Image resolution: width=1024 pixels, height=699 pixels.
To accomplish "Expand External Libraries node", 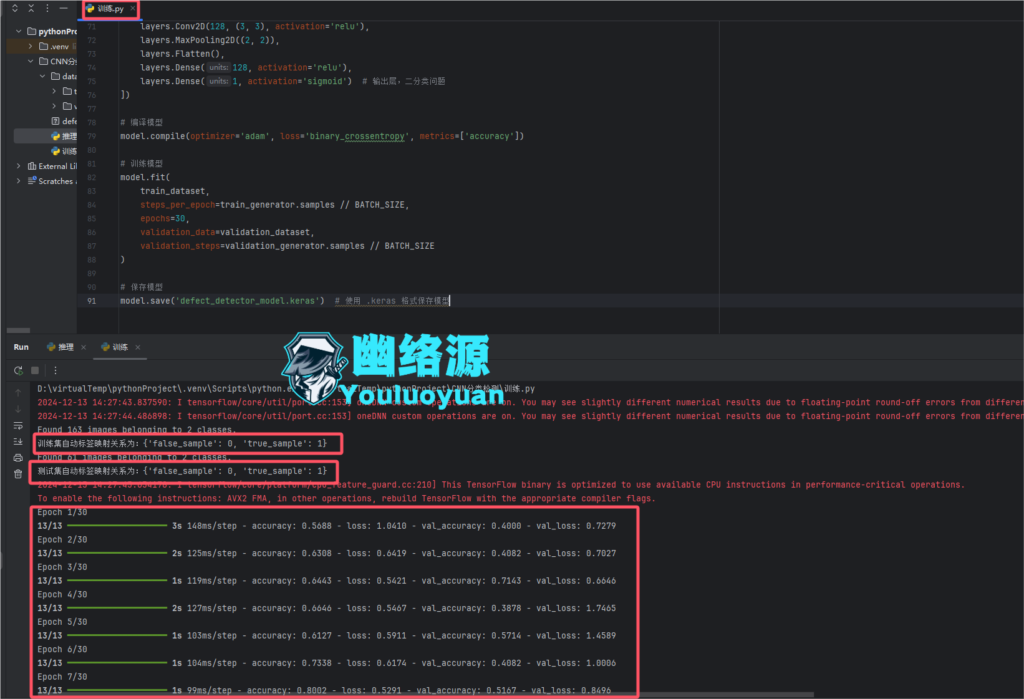I will tap(18, 166).
